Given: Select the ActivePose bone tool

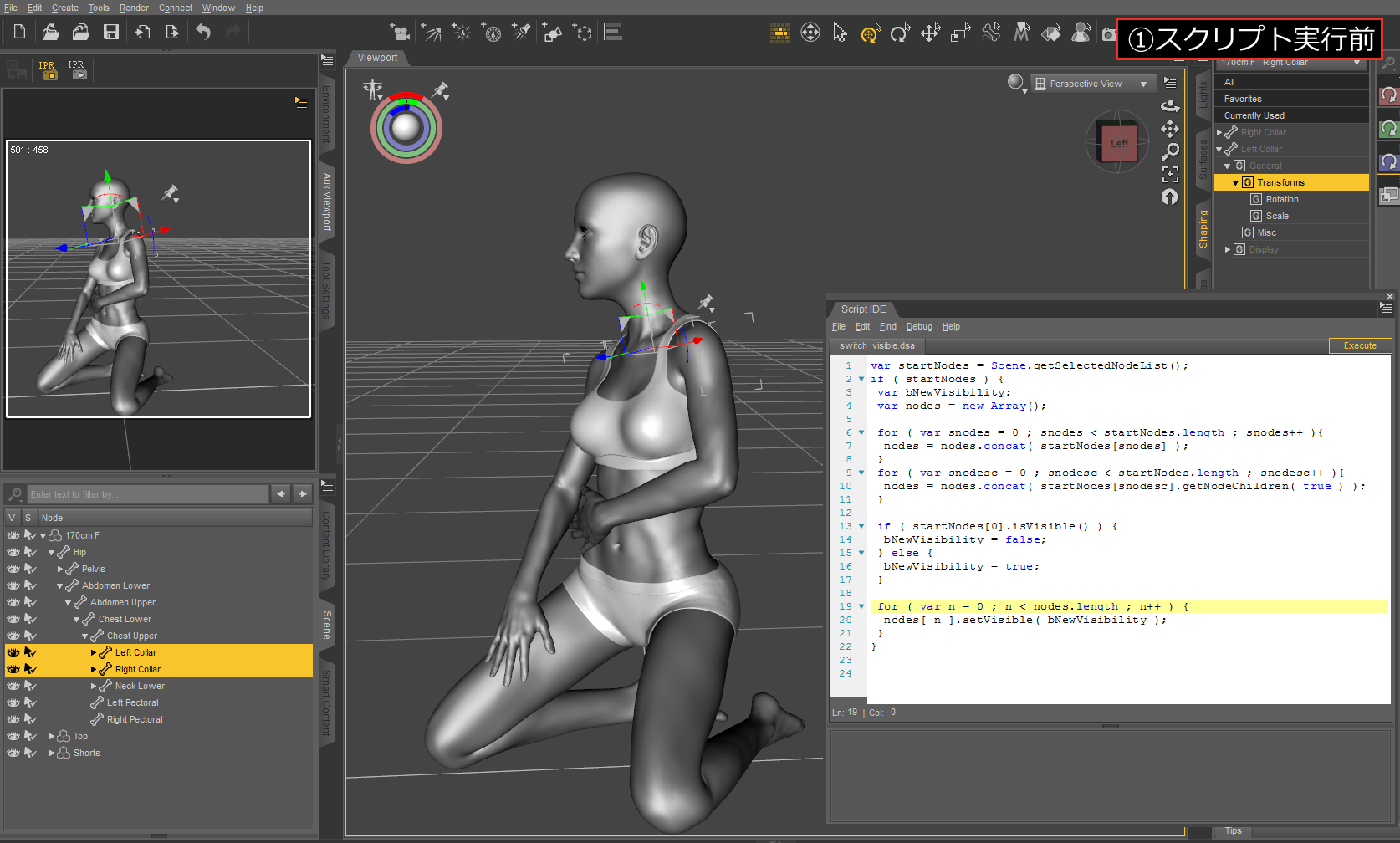Looking at the screenshot, I should click(x=991, y=33).
